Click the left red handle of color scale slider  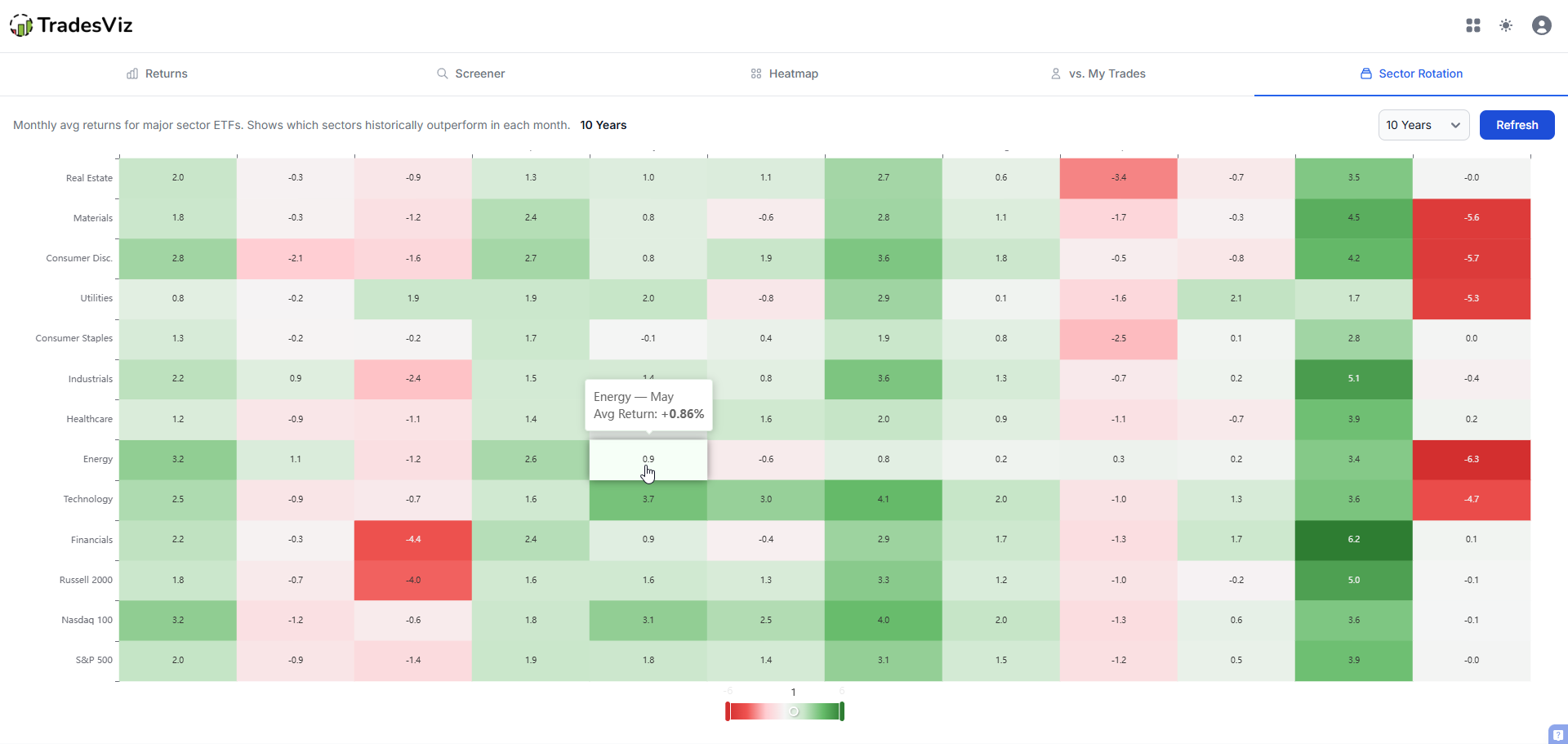point(728,711)
